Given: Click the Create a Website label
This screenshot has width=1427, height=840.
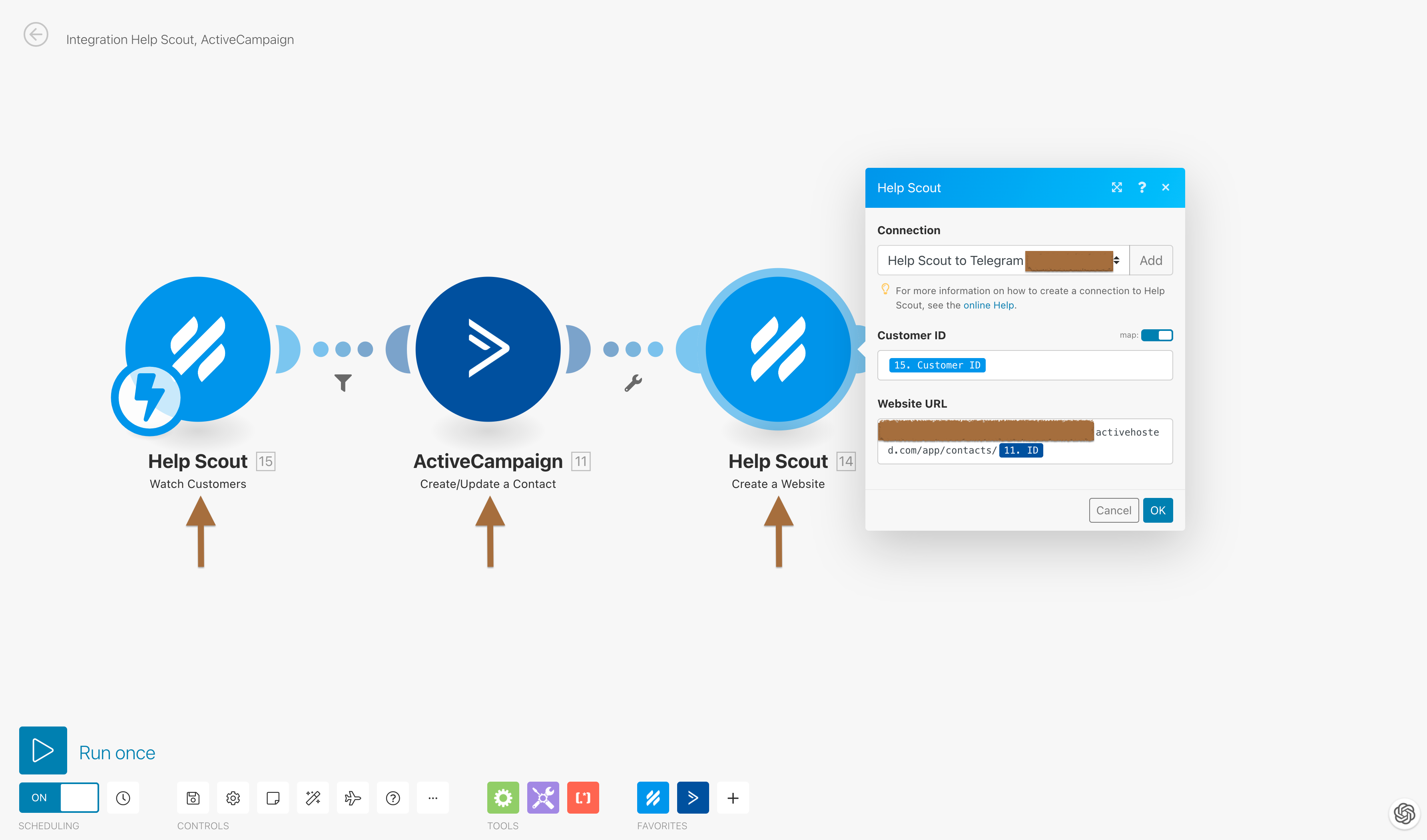Looking at the screenshot, I should 778,484.
